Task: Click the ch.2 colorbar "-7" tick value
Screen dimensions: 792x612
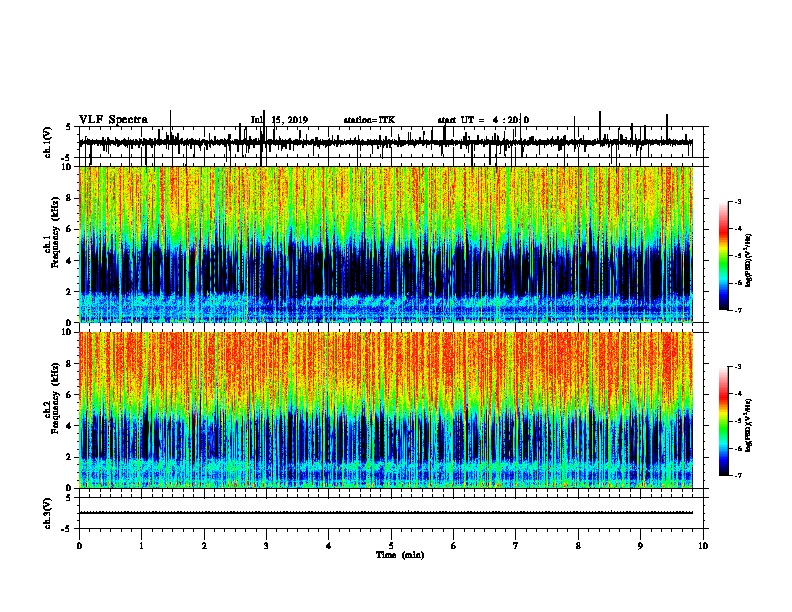Action: click(738, 475)
